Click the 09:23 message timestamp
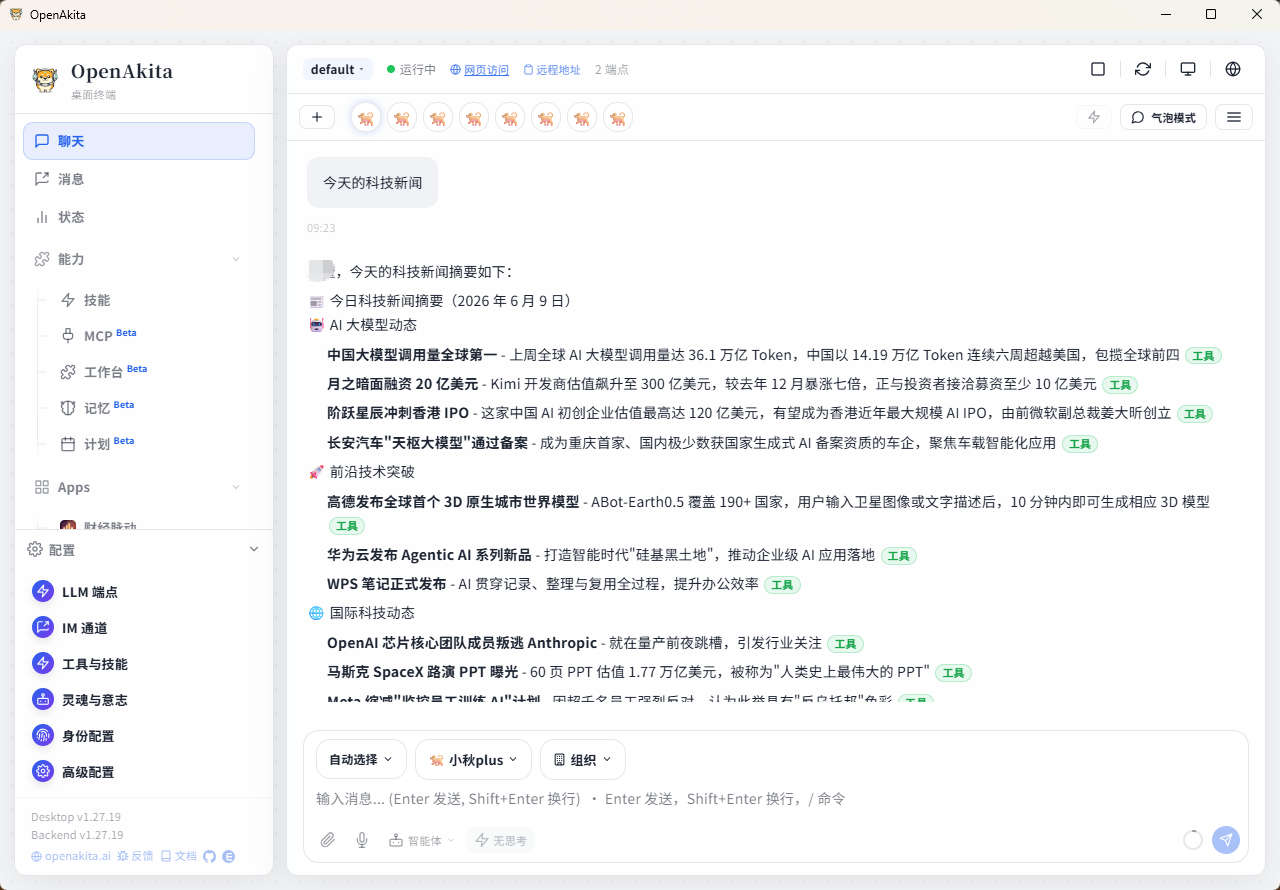 click(321, 228)
